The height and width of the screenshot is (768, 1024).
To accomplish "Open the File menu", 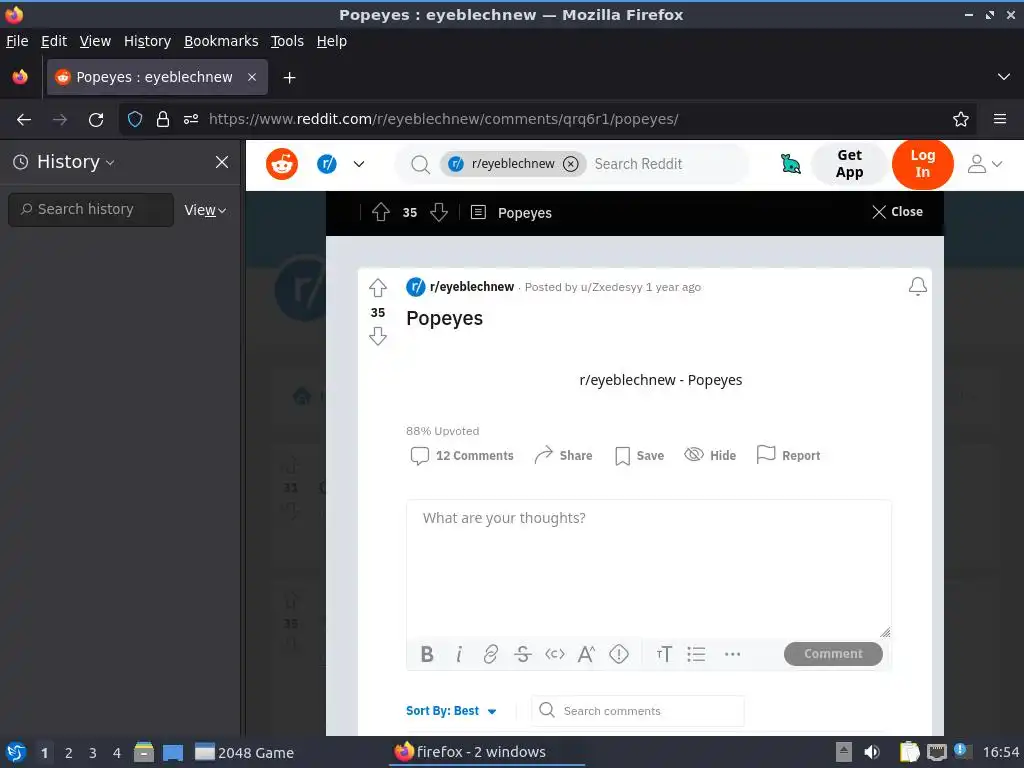I will point(17,41).
